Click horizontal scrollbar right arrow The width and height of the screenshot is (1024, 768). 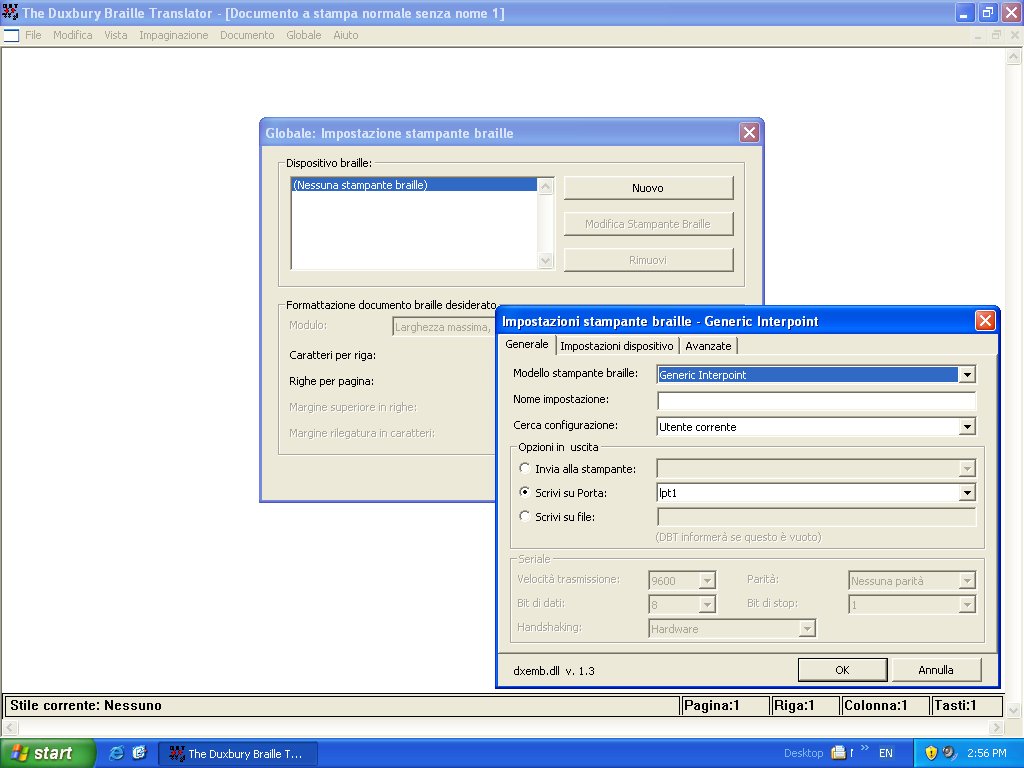tap(996, 727)
